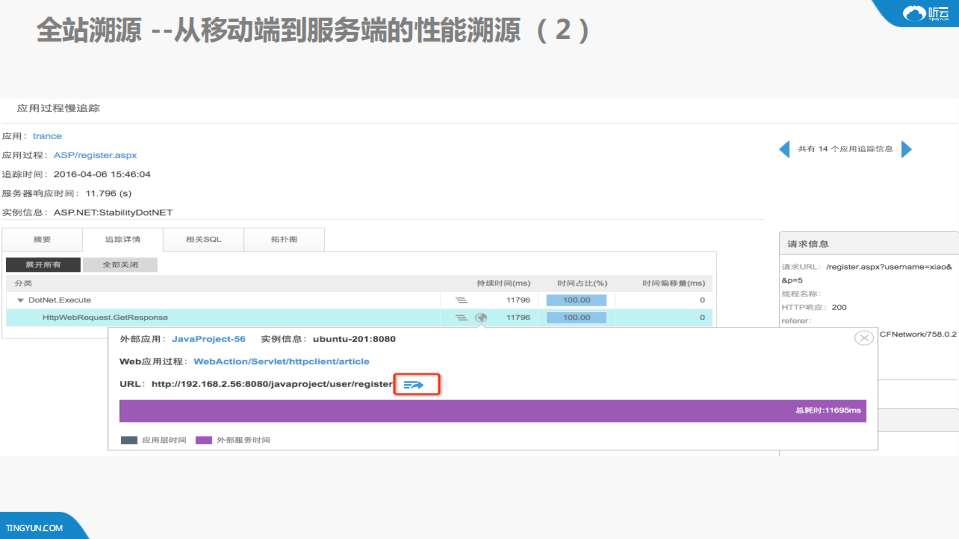Click the 100.00 percentage bar for DotNet.Execute

576,300
